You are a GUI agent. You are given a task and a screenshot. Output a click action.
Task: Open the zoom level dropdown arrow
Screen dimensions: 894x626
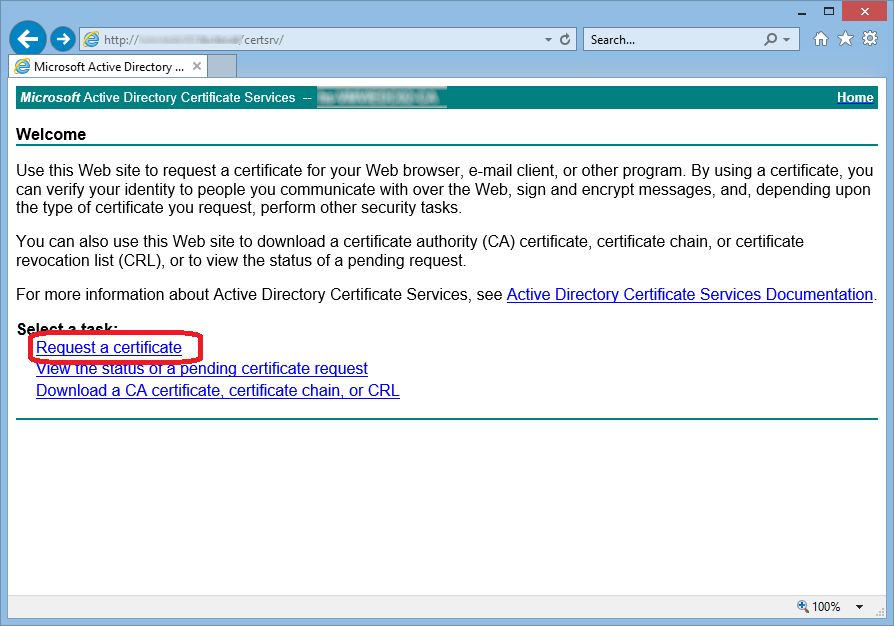(x=859, y=606)
